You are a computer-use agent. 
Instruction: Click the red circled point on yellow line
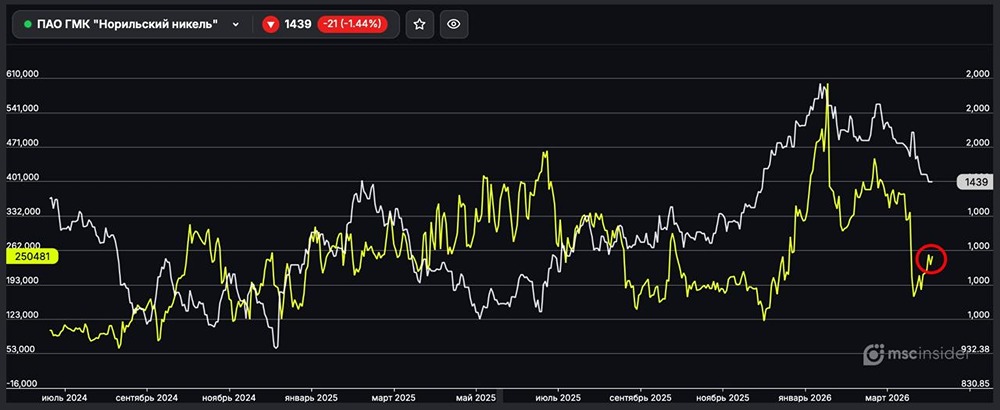coord(931,258)
